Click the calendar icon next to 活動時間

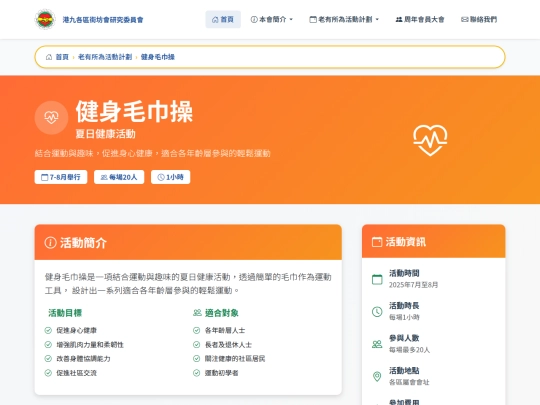(x=377, y=279)
